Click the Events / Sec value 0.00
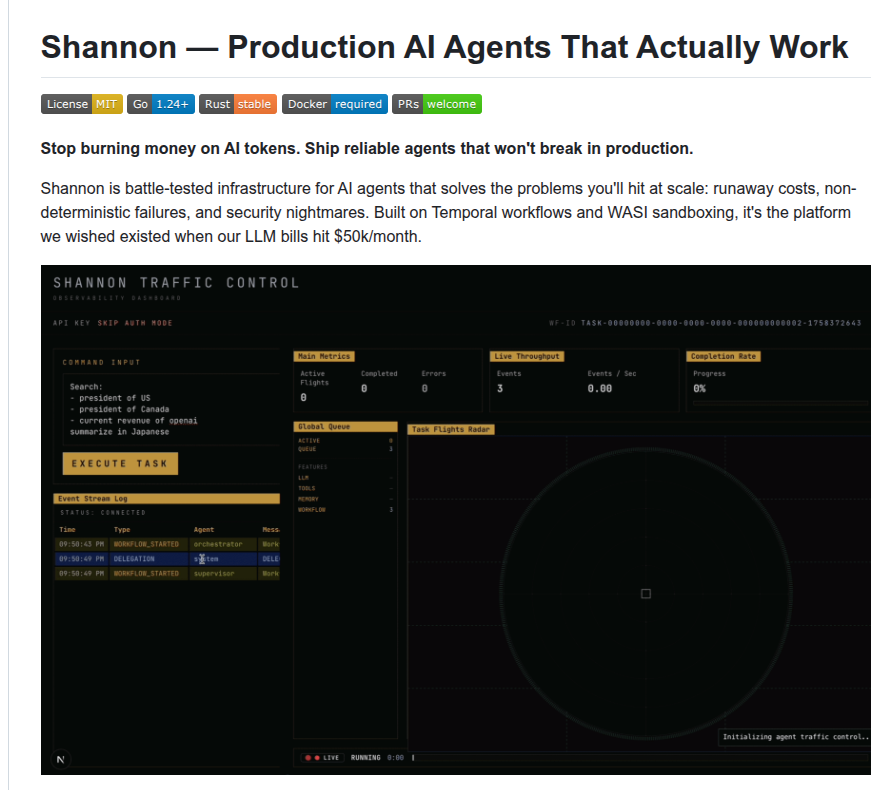This screenshot has width=888, height=790. pyautogui.click(x=600, y=388)
